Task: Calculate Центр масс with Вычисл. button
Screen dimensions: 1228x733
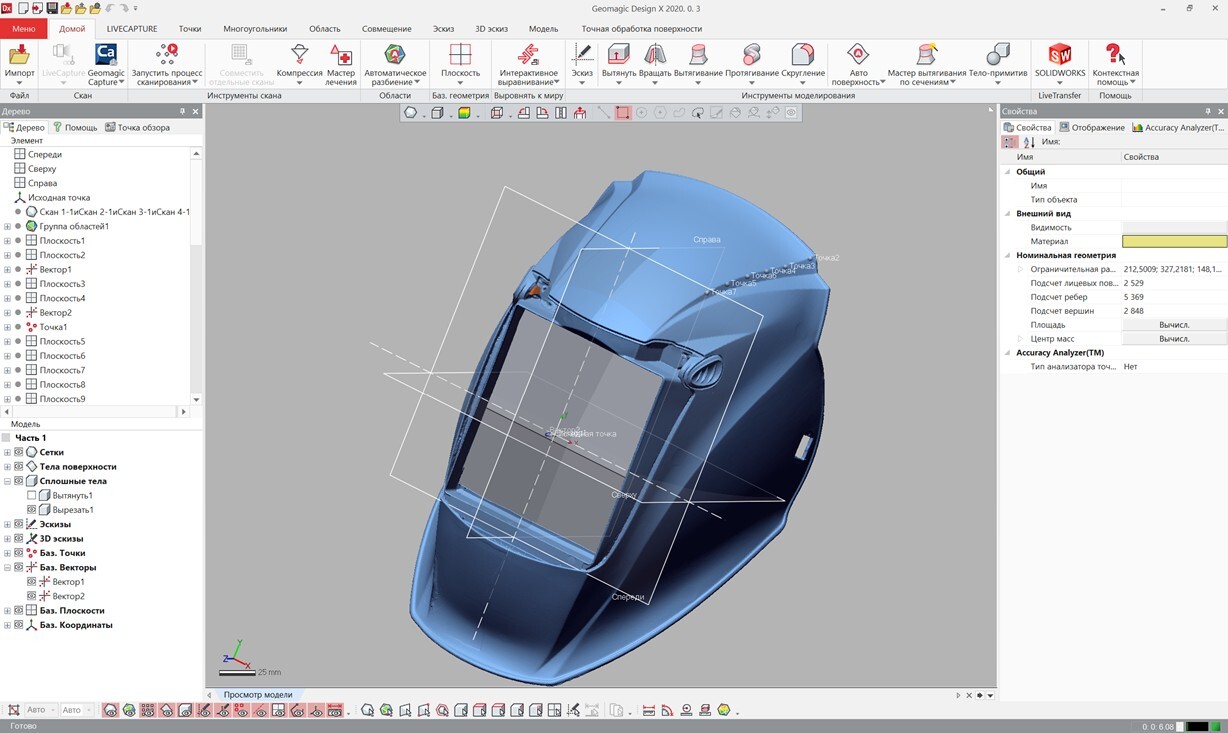Action: coord(1174,339)
